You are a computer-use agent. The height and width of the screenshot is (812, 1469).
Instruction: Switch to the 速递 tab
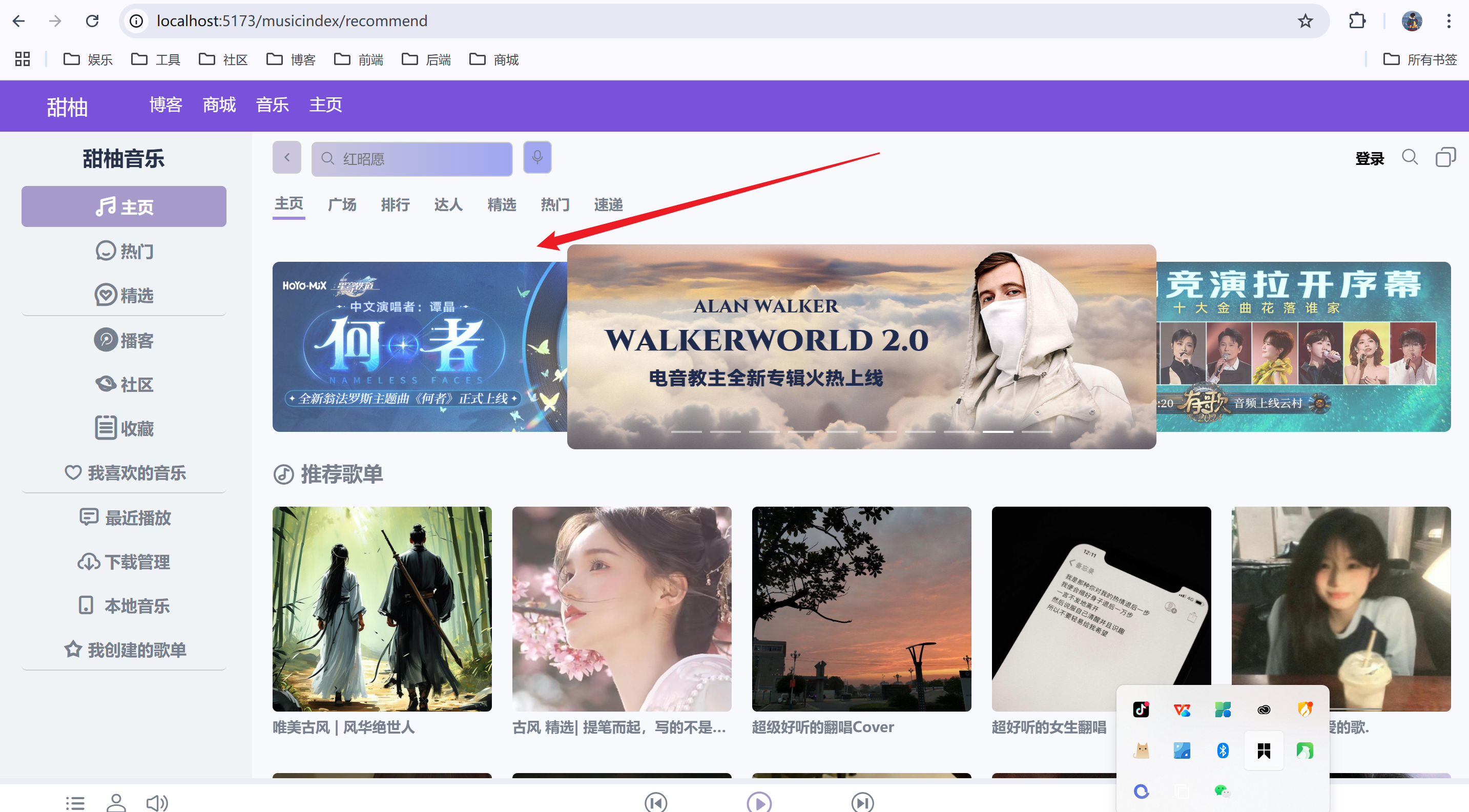pyautogui.click(x=609, y=205)
